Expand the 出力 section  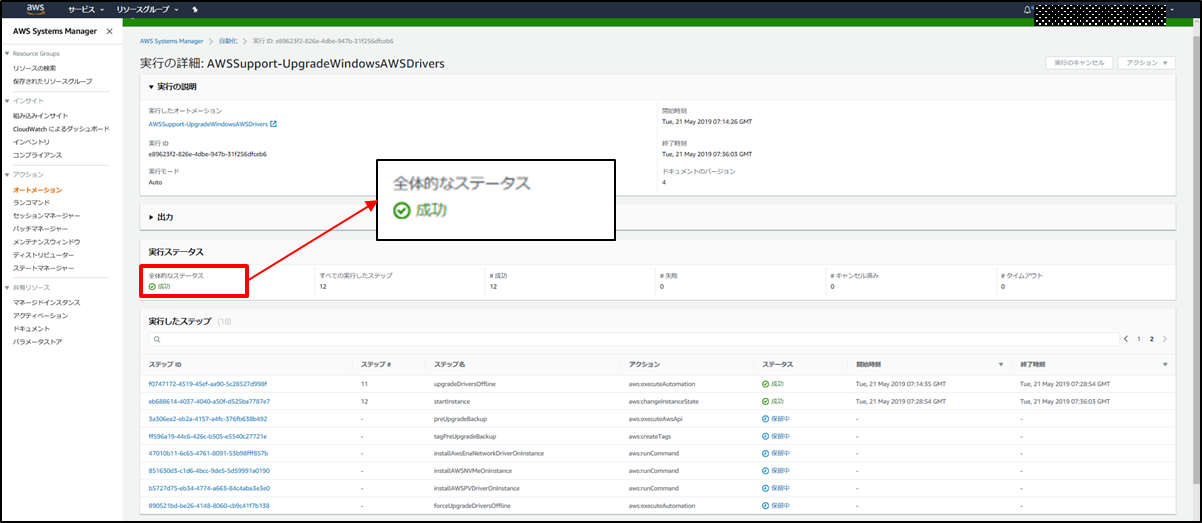152,217
